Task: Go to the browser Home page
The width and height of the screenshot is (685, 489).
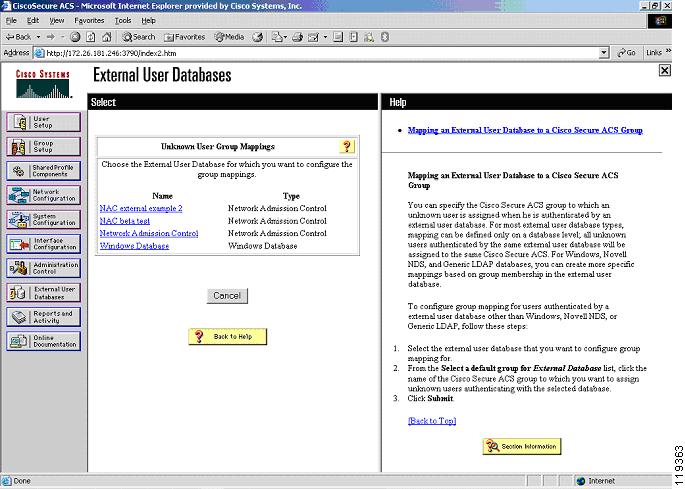Action: tap(107, 37)
